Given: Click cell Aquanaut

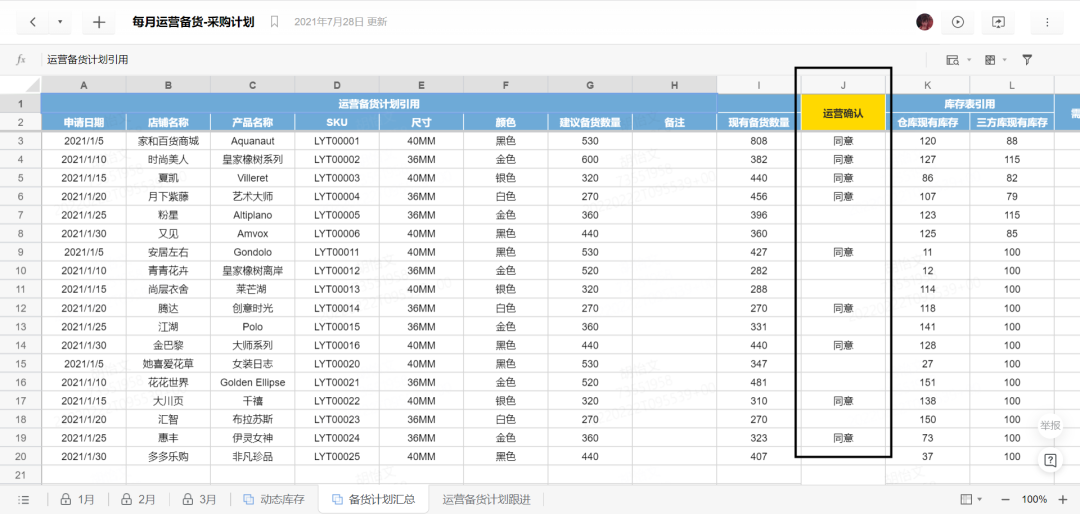Looking at the screenshot, I should 252,141.
